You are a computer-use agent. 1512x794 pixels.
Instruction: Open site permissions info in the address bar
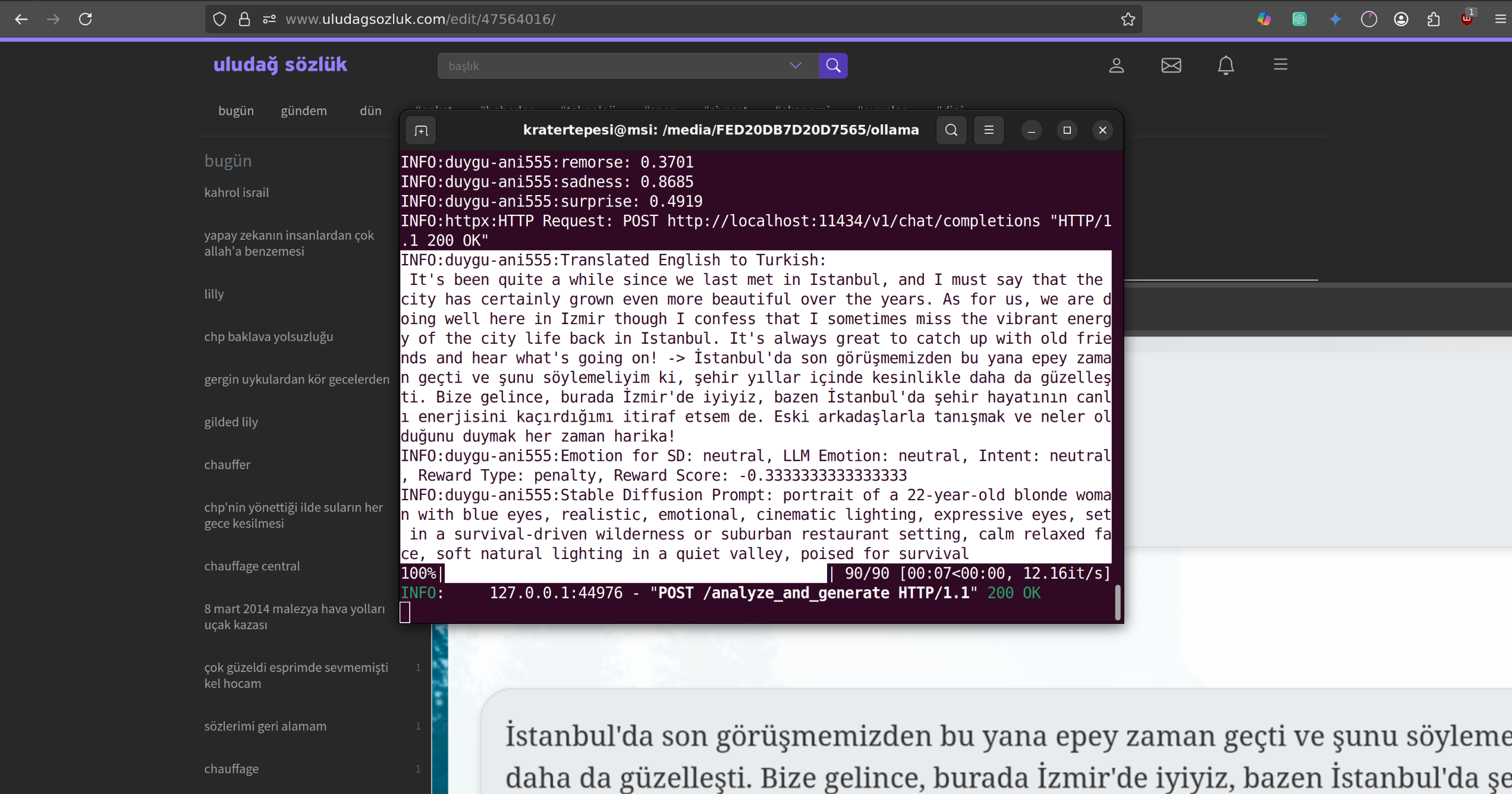click(269, 19)
